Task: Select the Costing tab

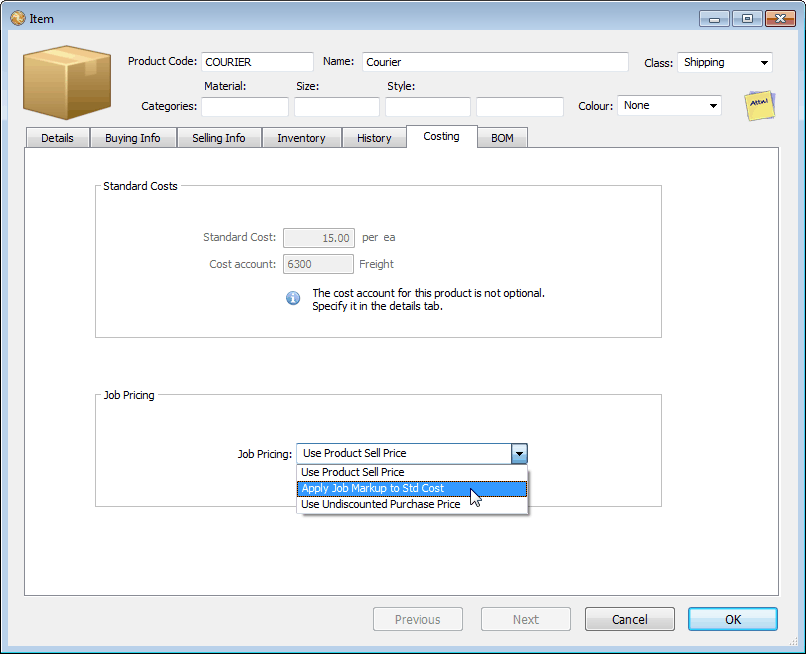Action: [x=442, y=136]
